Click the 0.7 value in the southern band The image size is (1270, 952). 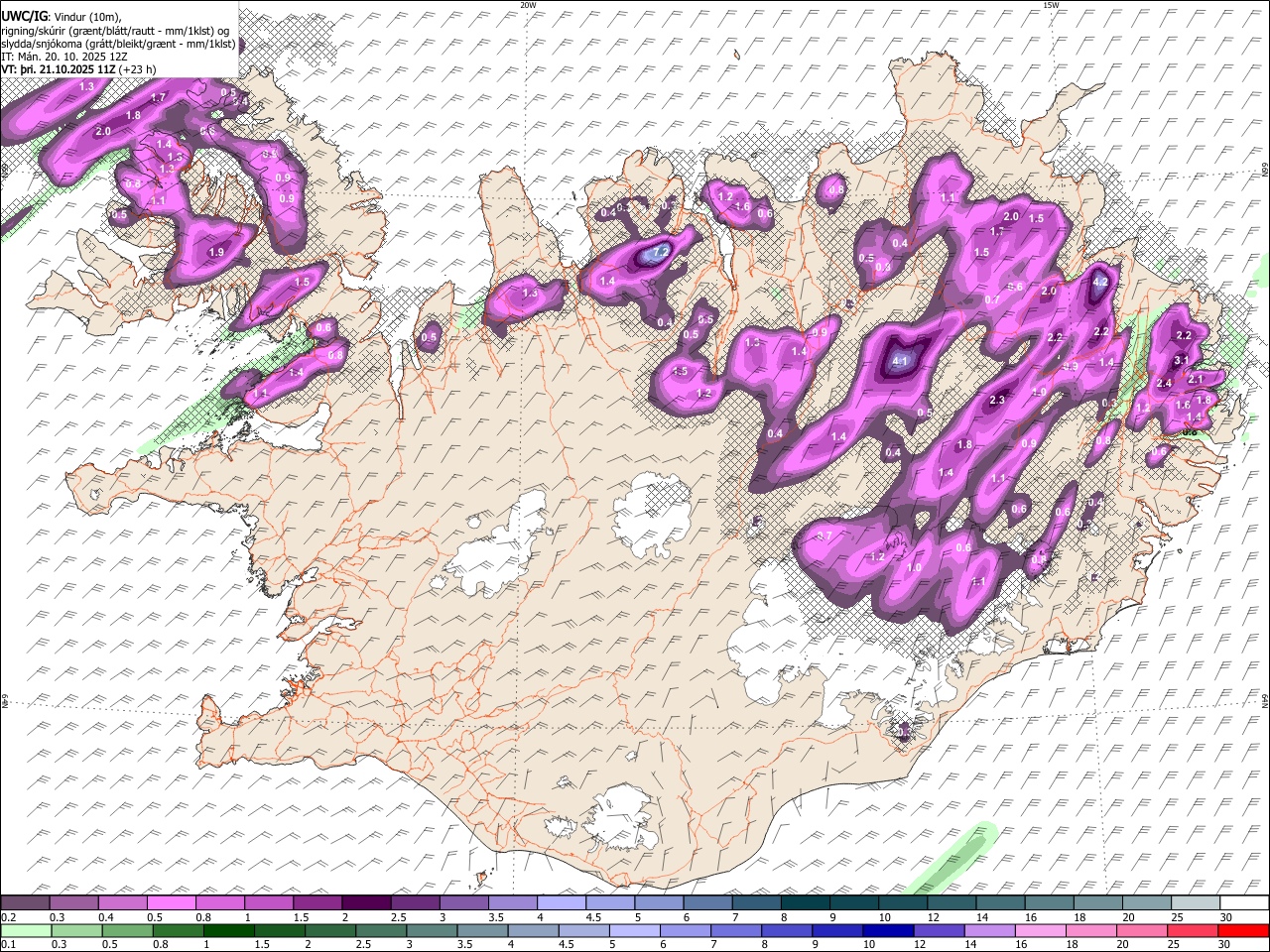coord(824,536)
